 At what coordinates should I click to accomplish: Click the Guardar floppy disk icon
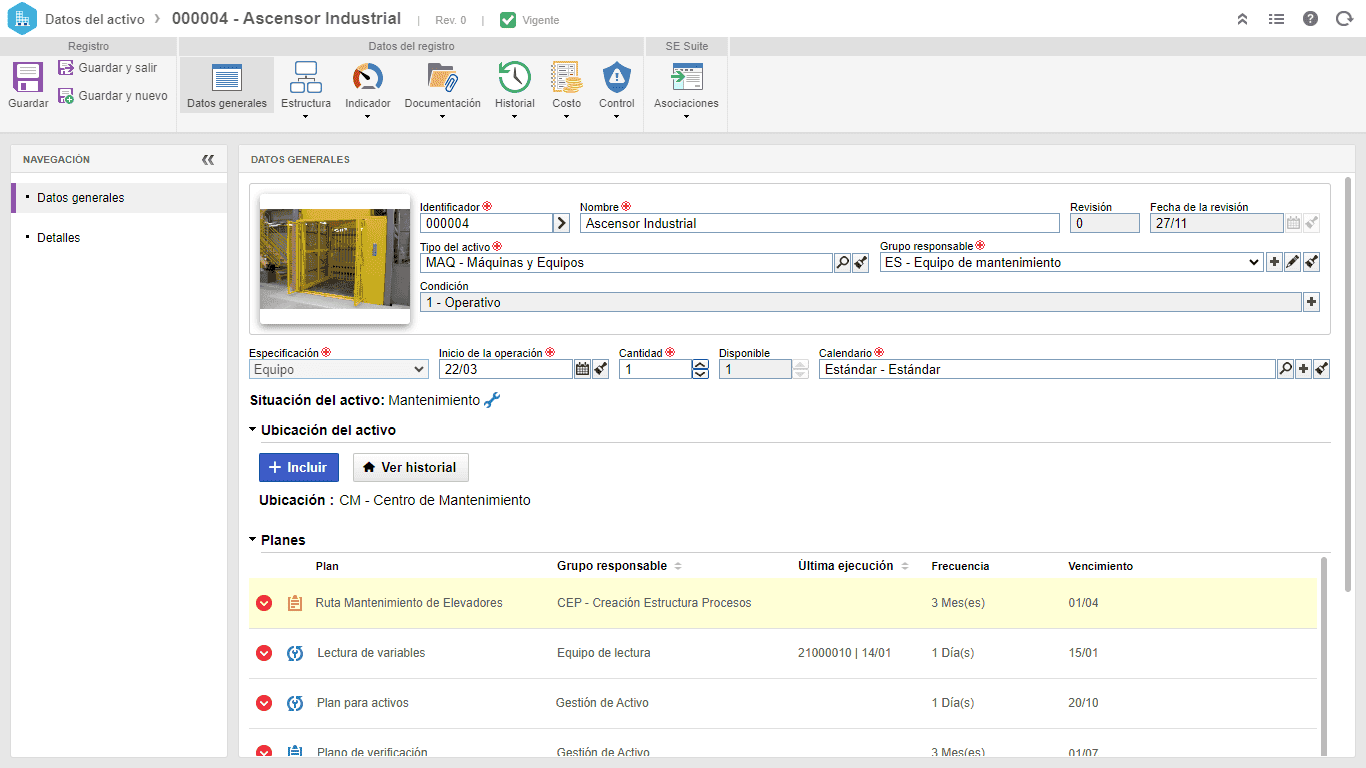27,78
